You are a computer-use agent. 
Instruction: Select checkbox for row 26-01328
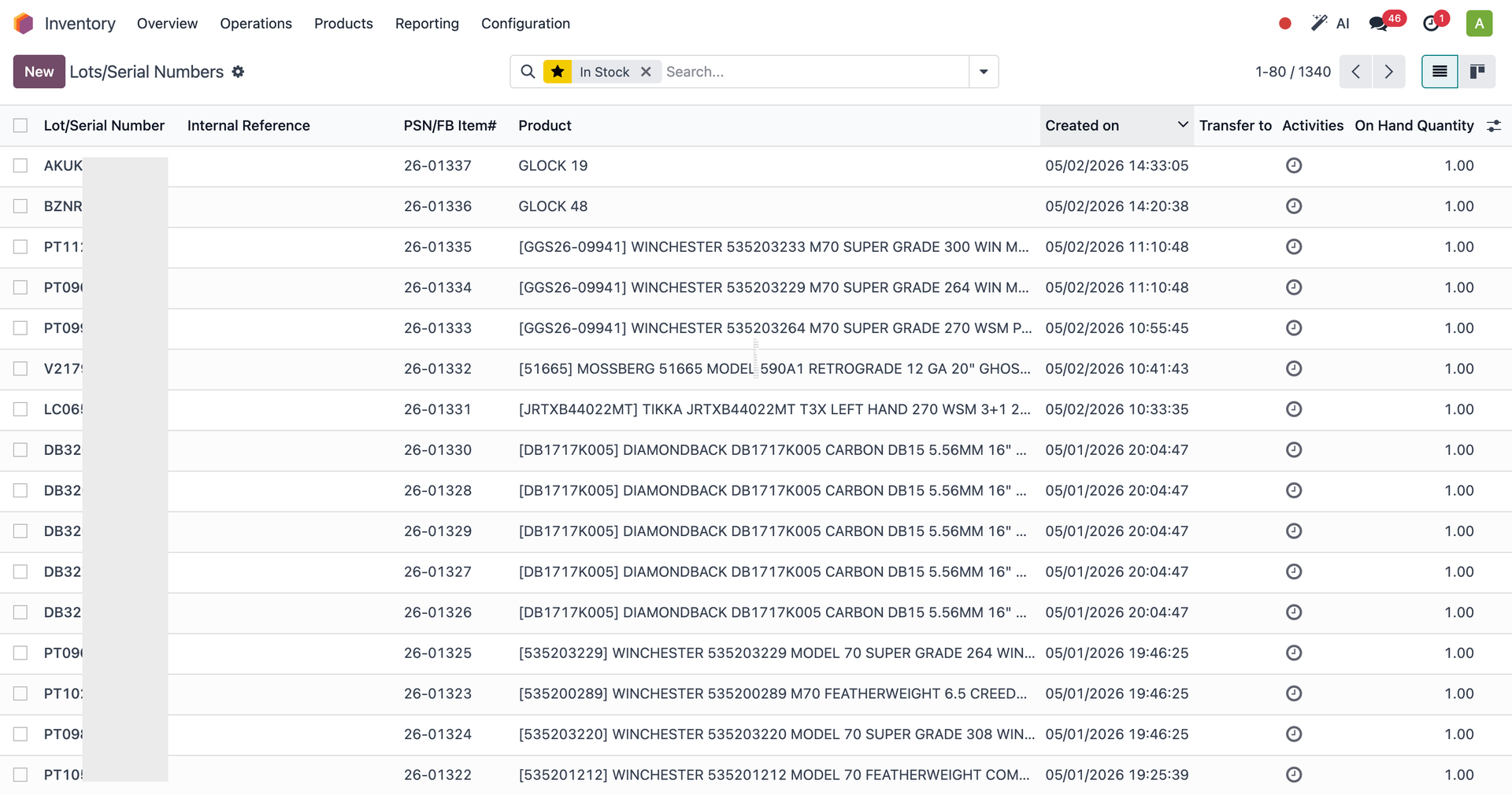(x=20, y=490)
